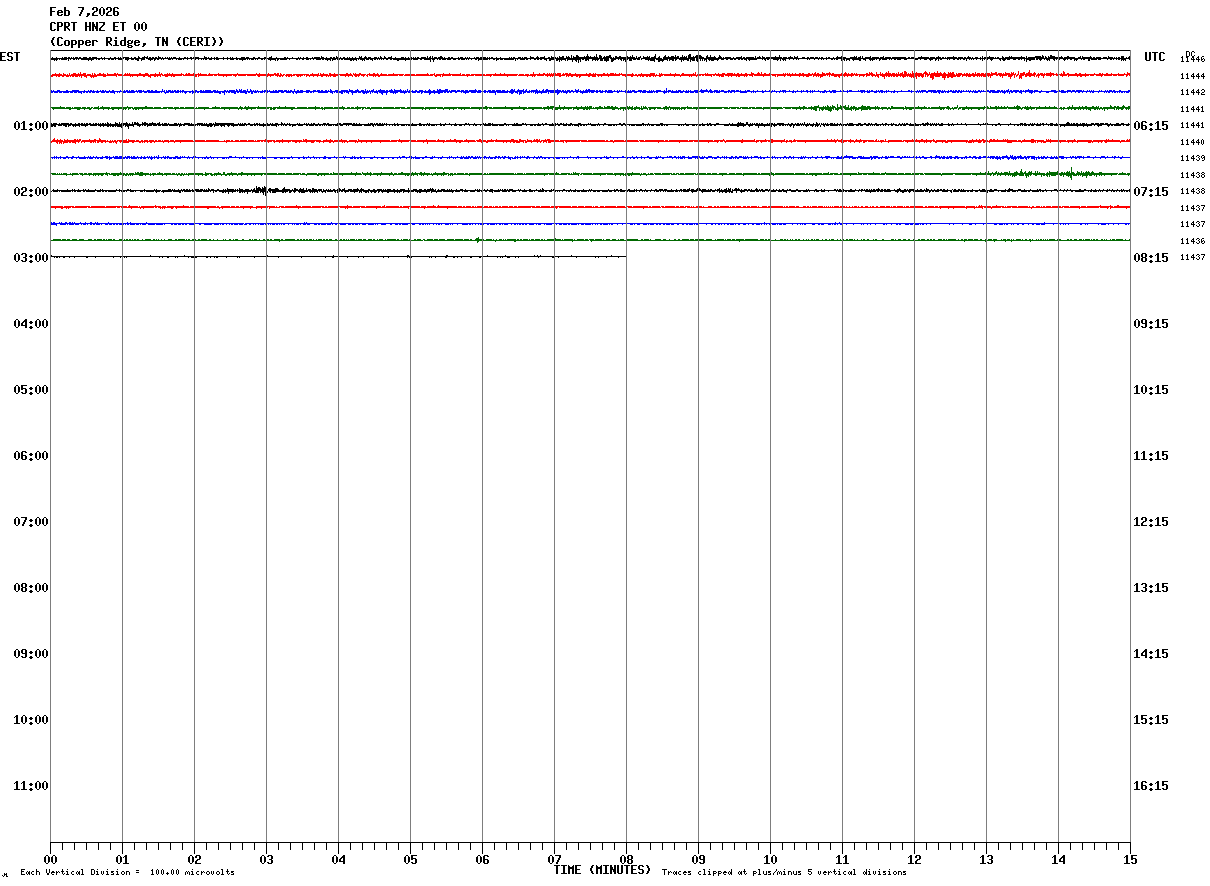Click the EST timezone label
This screenshot has height=886, width=1210.
(10, 57)
